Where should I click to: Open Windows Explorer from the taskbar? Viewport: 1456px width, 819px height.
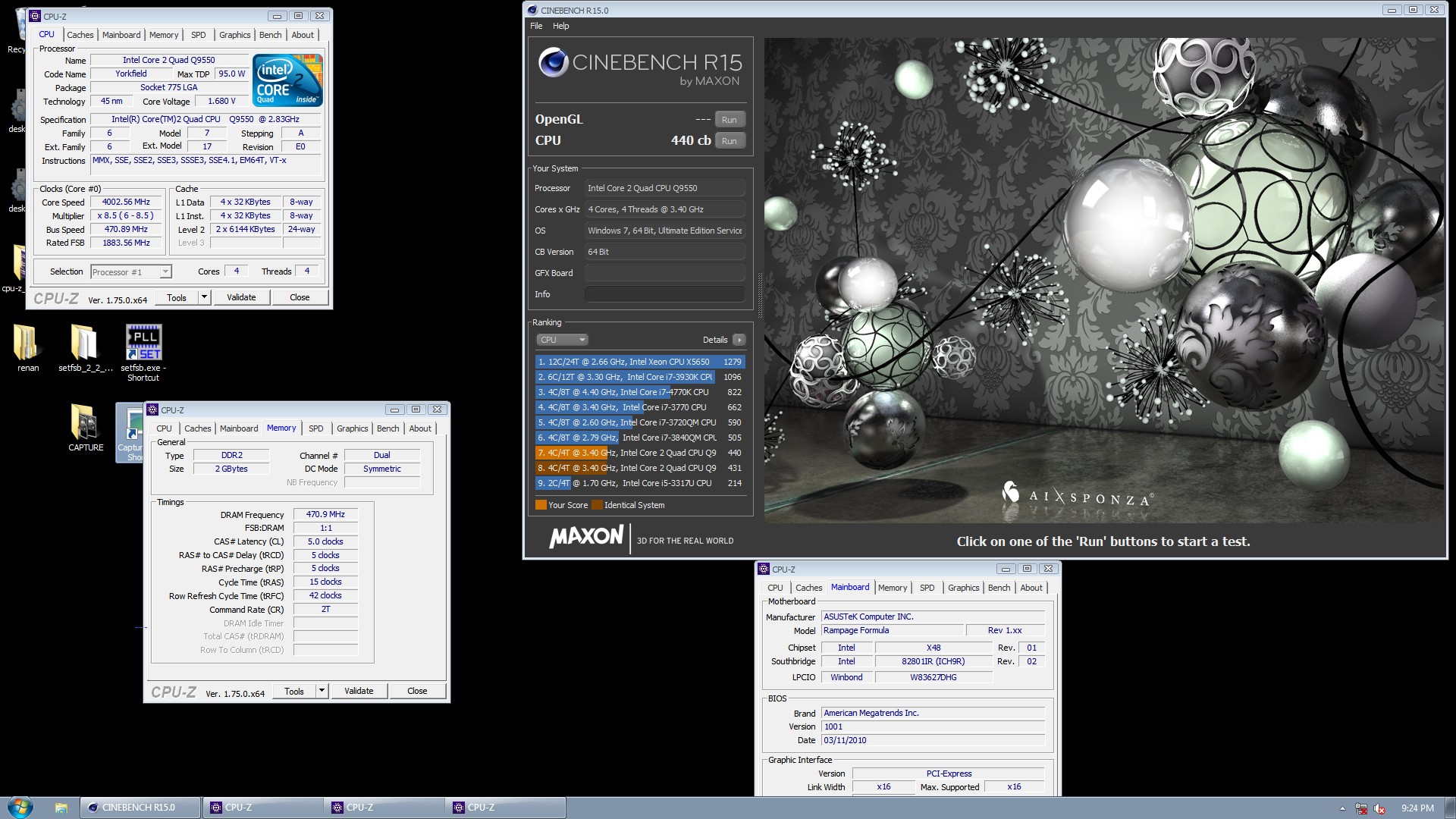61,808
